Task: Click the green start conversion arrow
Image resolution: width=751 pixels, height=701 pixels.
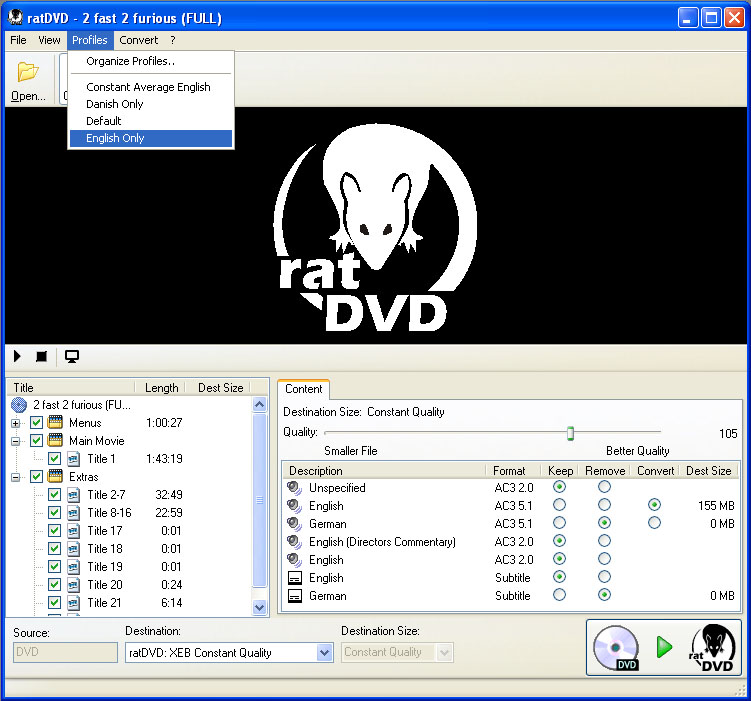Action: pyautogui.click(x=664, y=647)
